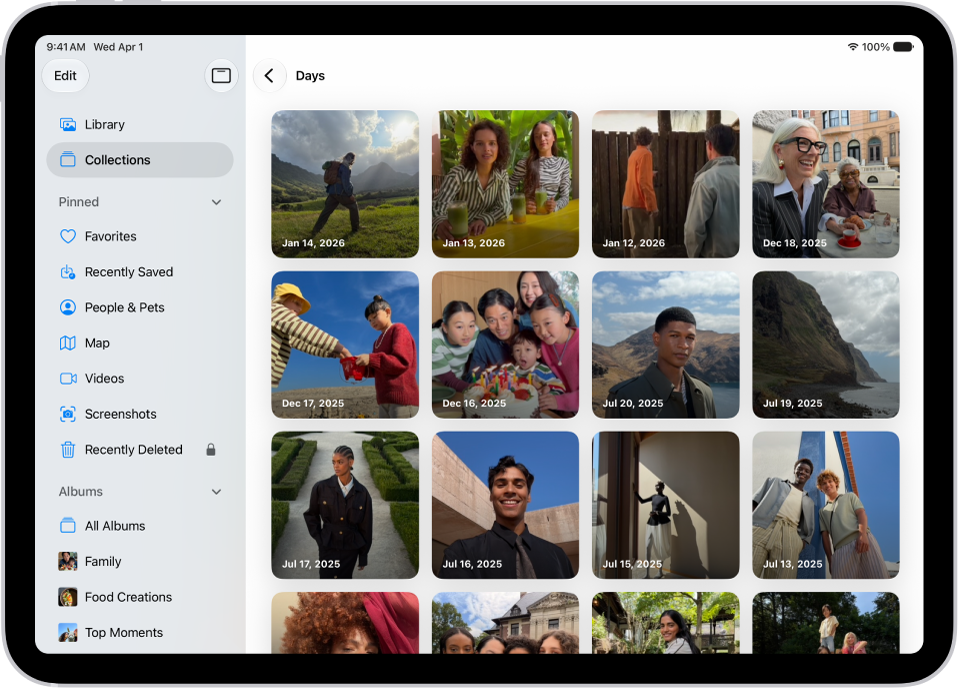Open the Family album
The width and height of the screenshot is (960, 690).
click(140, 561)
